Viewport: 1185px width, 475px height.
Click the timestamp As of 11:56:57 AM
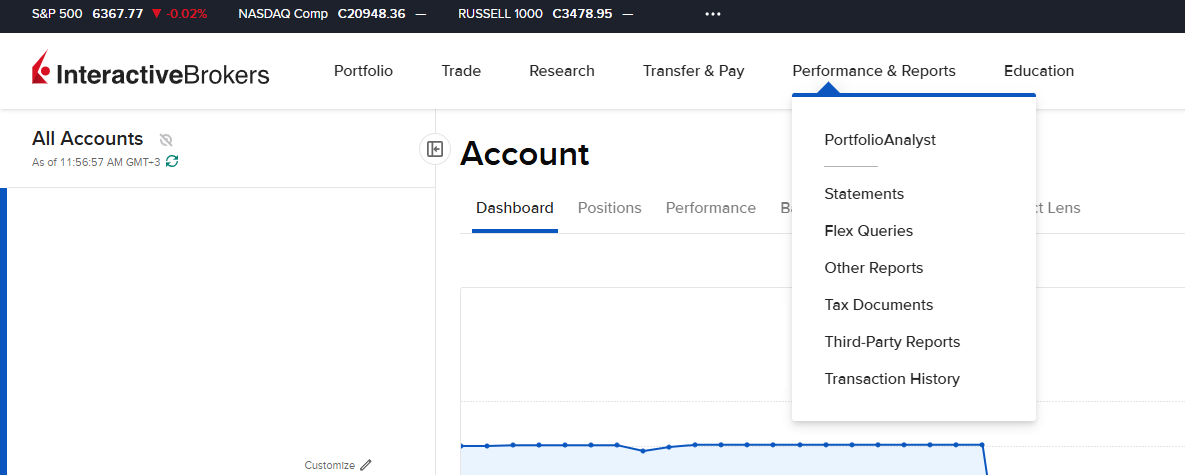(x=96, y=162)
